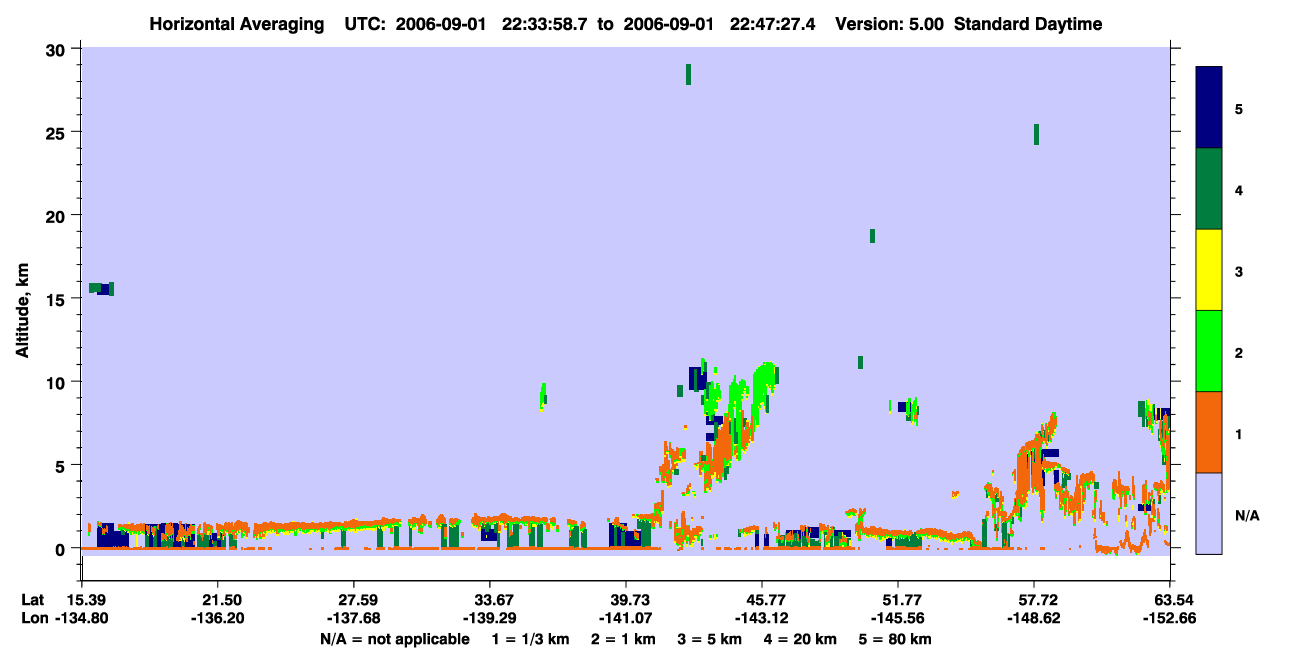Click the latitude value 27.59

click(354, 599)
